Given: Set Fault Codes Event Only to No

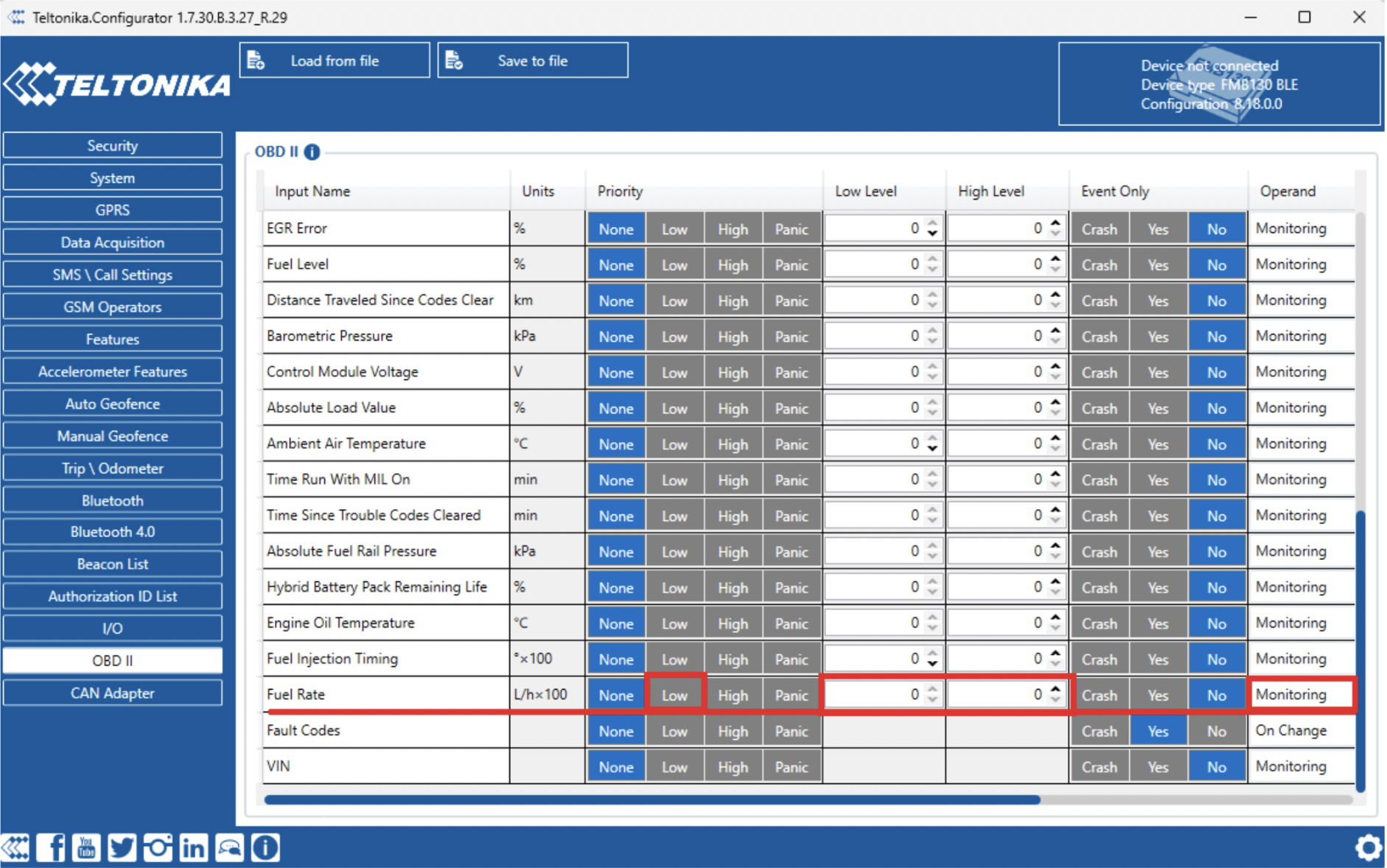Looking at the screenshot, I should (1217, 731).
